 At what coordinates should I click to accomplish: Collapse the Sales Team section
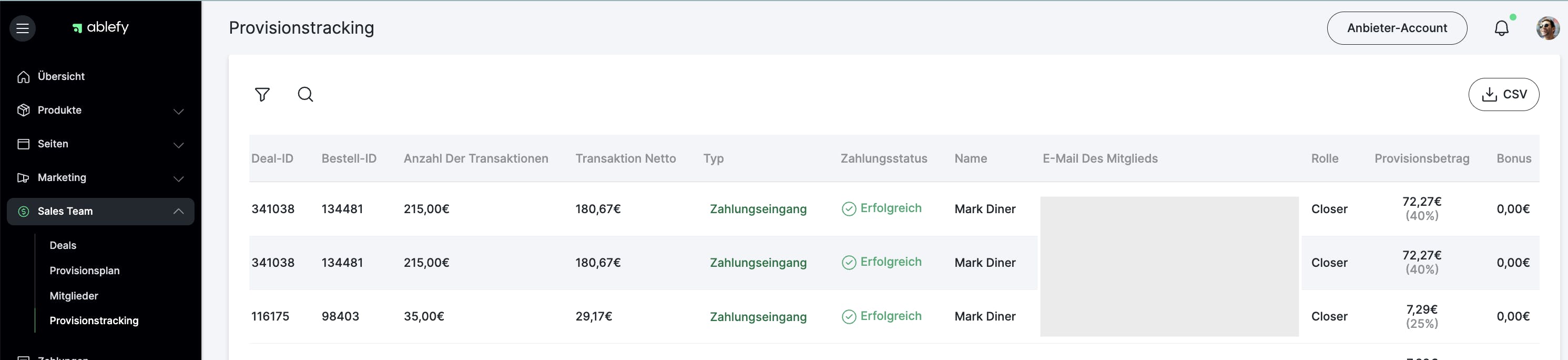[x=178, y=212]
